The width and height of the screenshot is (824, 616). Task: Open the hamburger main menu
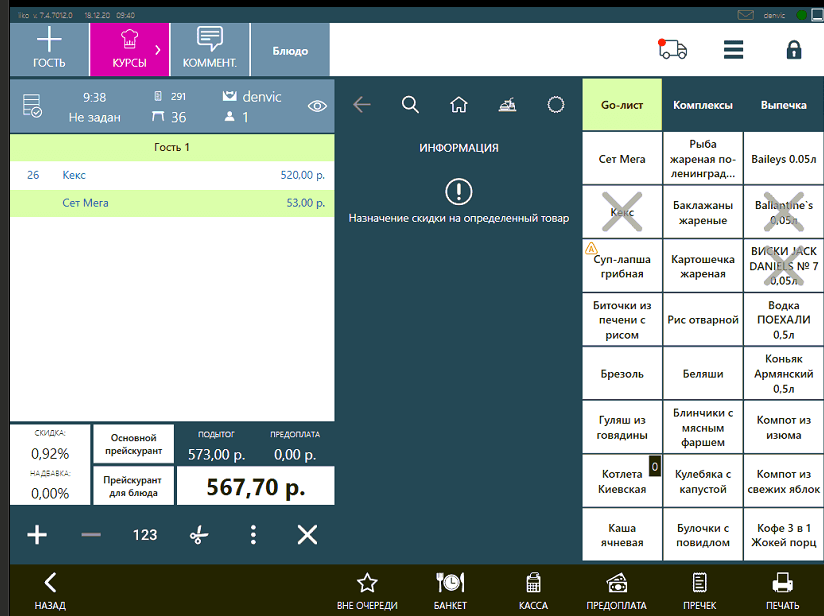point(733,50)
